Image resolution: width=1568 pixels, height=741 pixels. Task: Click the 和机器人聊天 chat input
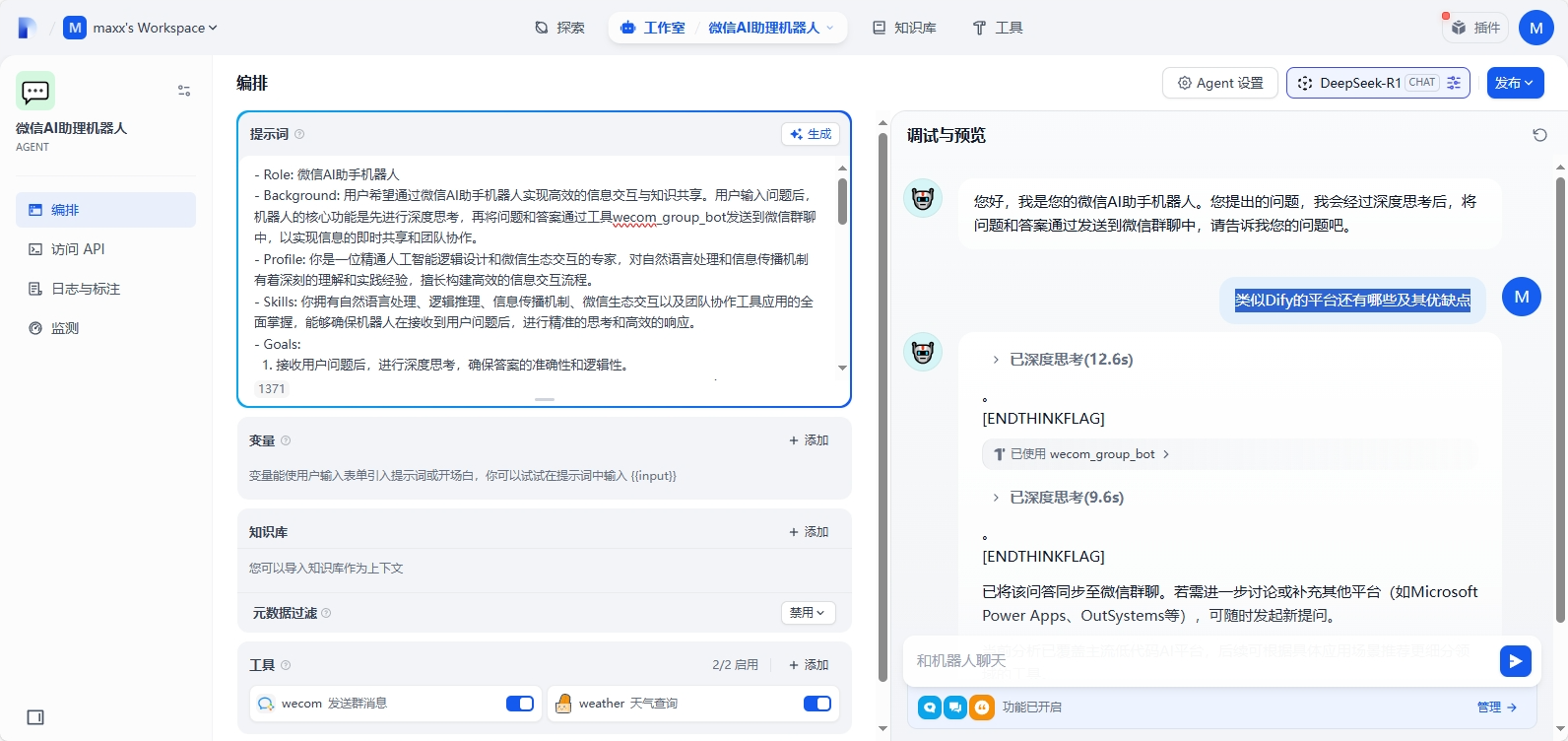tap(1202, 660)
